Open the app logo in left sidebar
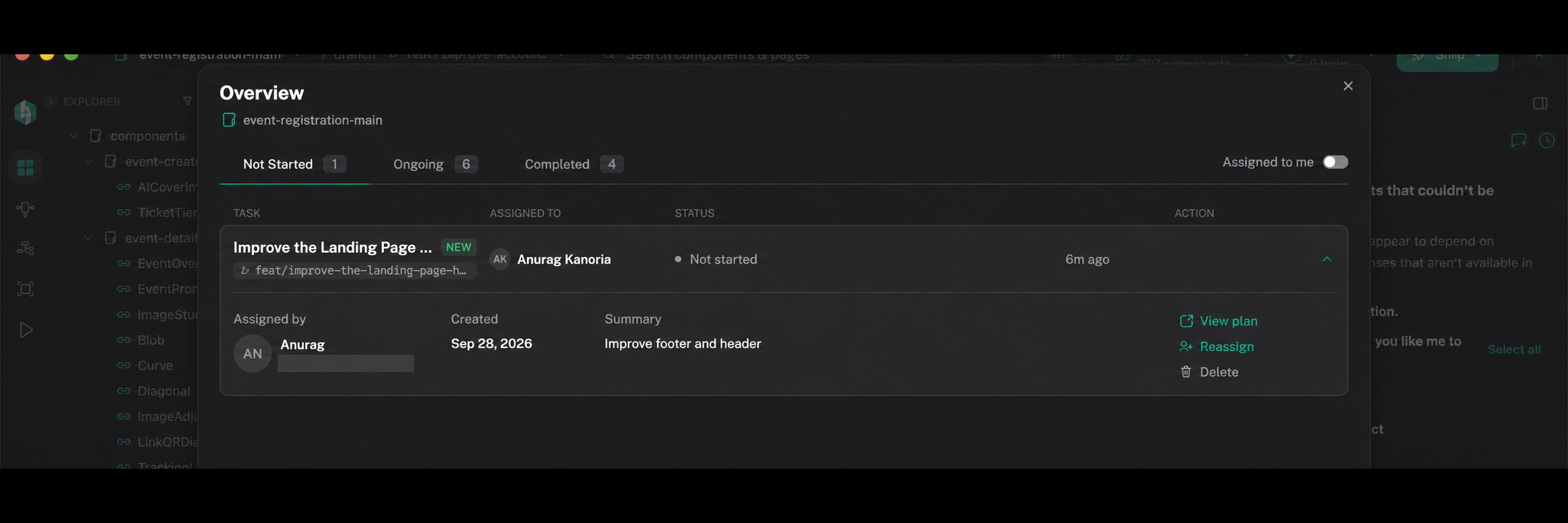 (x=25, y=111)
